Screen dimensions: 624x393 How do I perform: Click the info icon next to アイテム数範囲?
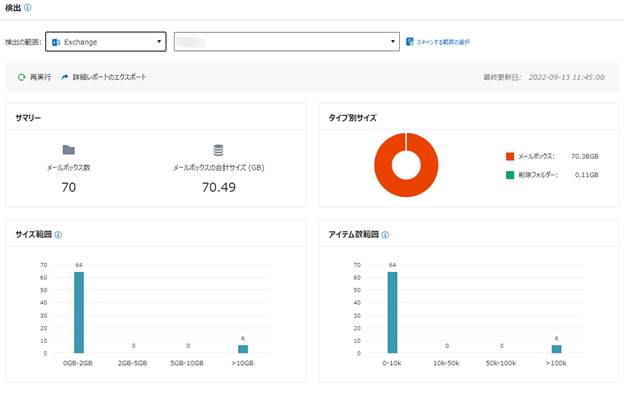tap(385, 235)
